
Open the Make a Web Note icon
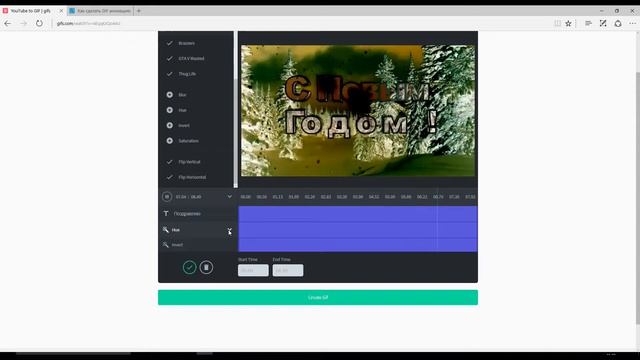pos(603,24)
